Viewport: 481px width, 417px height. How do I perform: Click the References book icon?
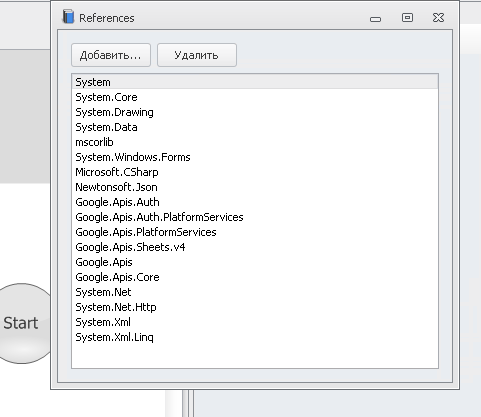(68, 17)
